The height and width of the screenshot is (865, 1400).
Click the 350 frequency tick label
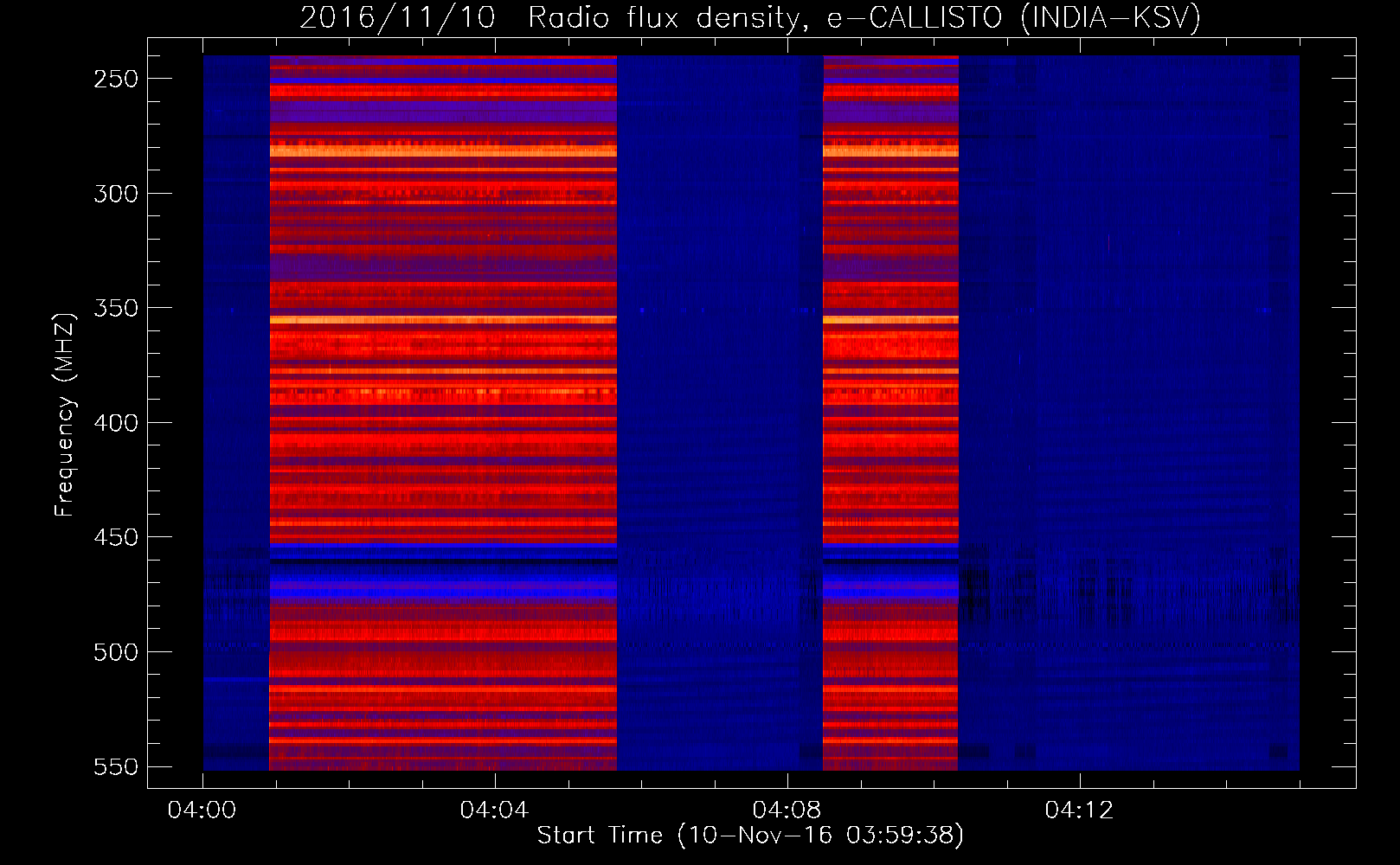(x=116, y=308)
